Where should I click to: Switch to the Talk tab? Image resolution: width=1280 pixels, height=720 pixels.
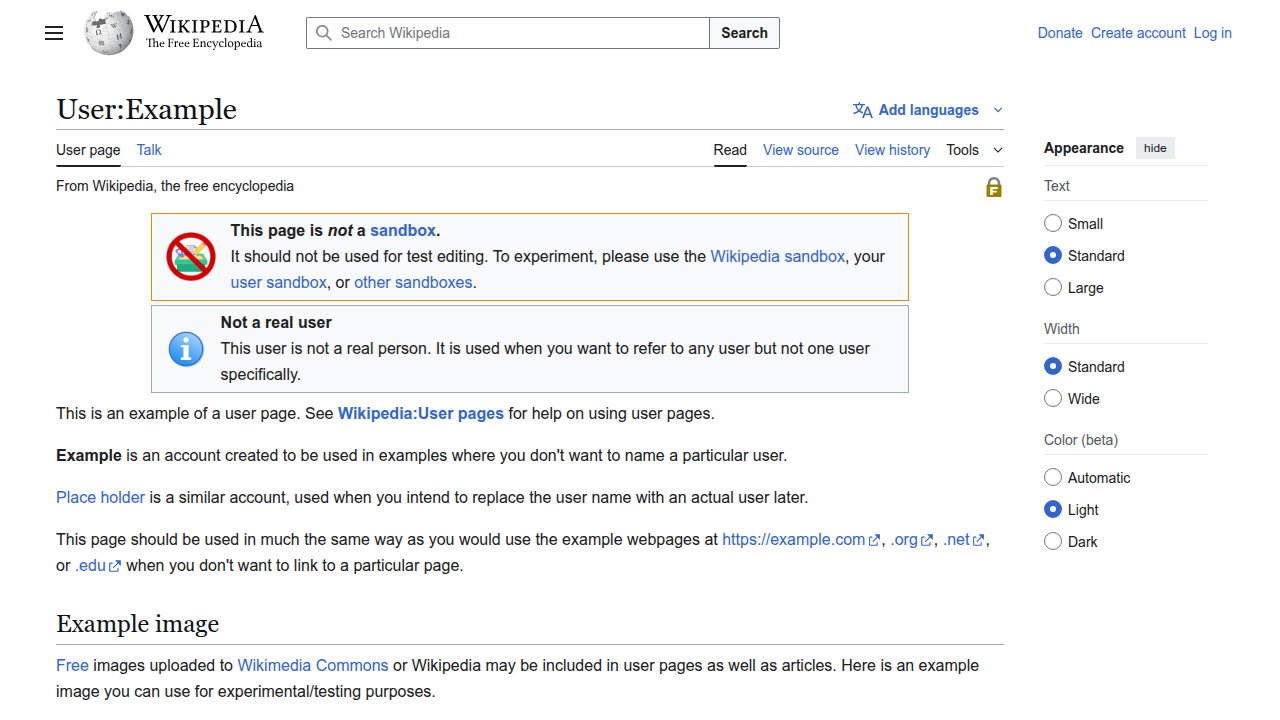148,150
